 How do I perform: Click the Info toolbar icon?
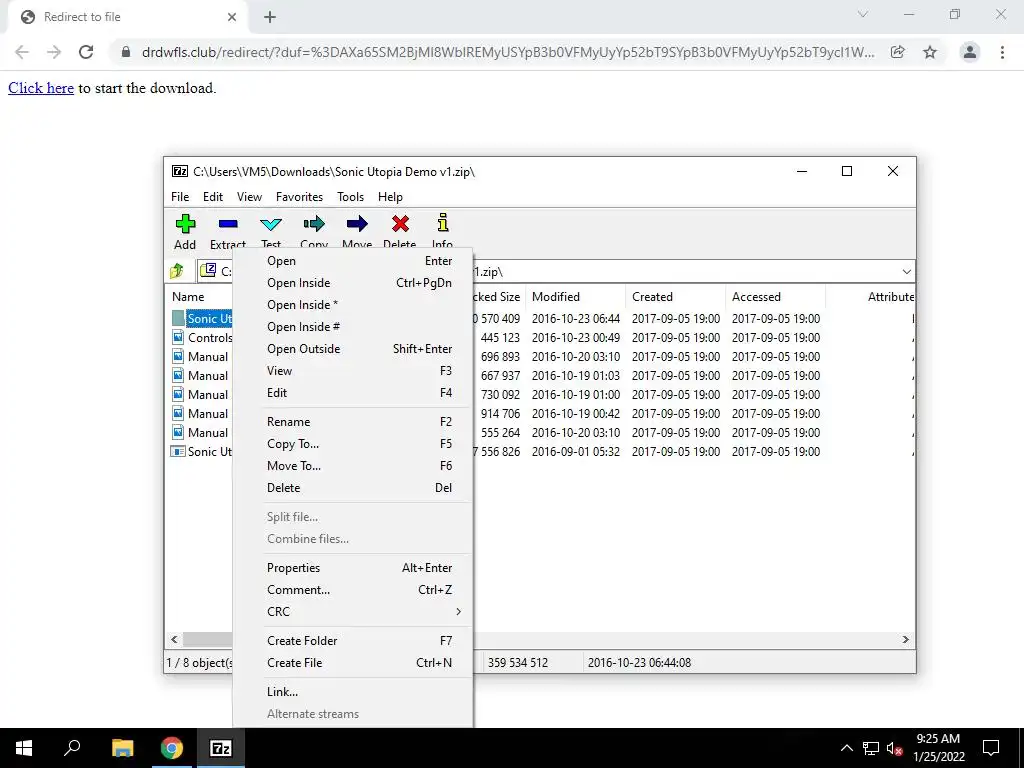click(x=443, y=223)
